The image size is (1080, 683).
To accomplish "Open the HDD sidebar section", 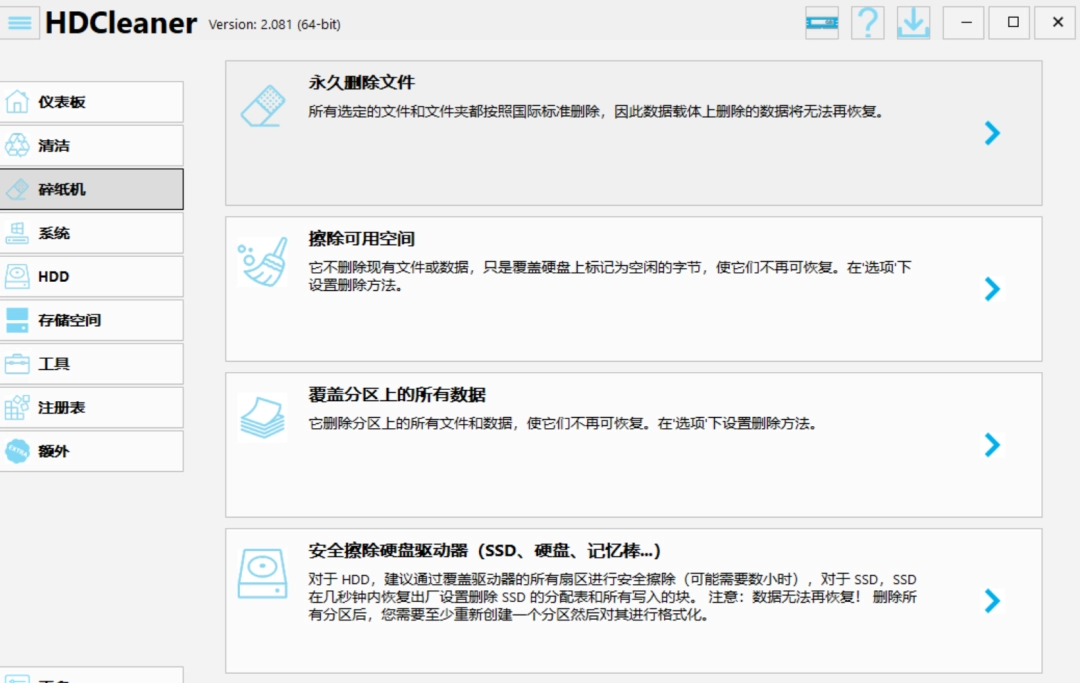I will [92, 276].
